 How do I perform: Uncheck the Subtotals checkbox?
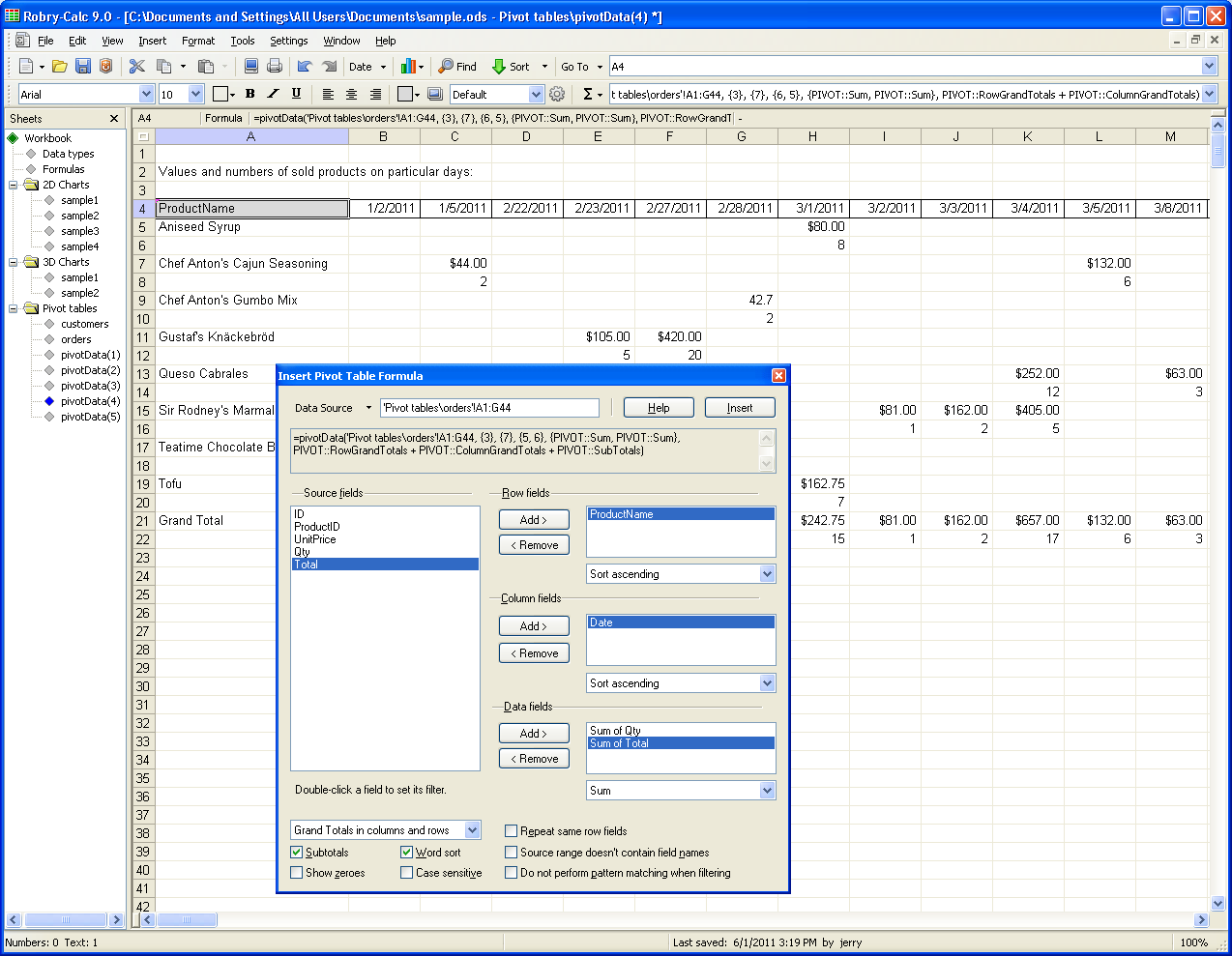click(x=297, y=853)
